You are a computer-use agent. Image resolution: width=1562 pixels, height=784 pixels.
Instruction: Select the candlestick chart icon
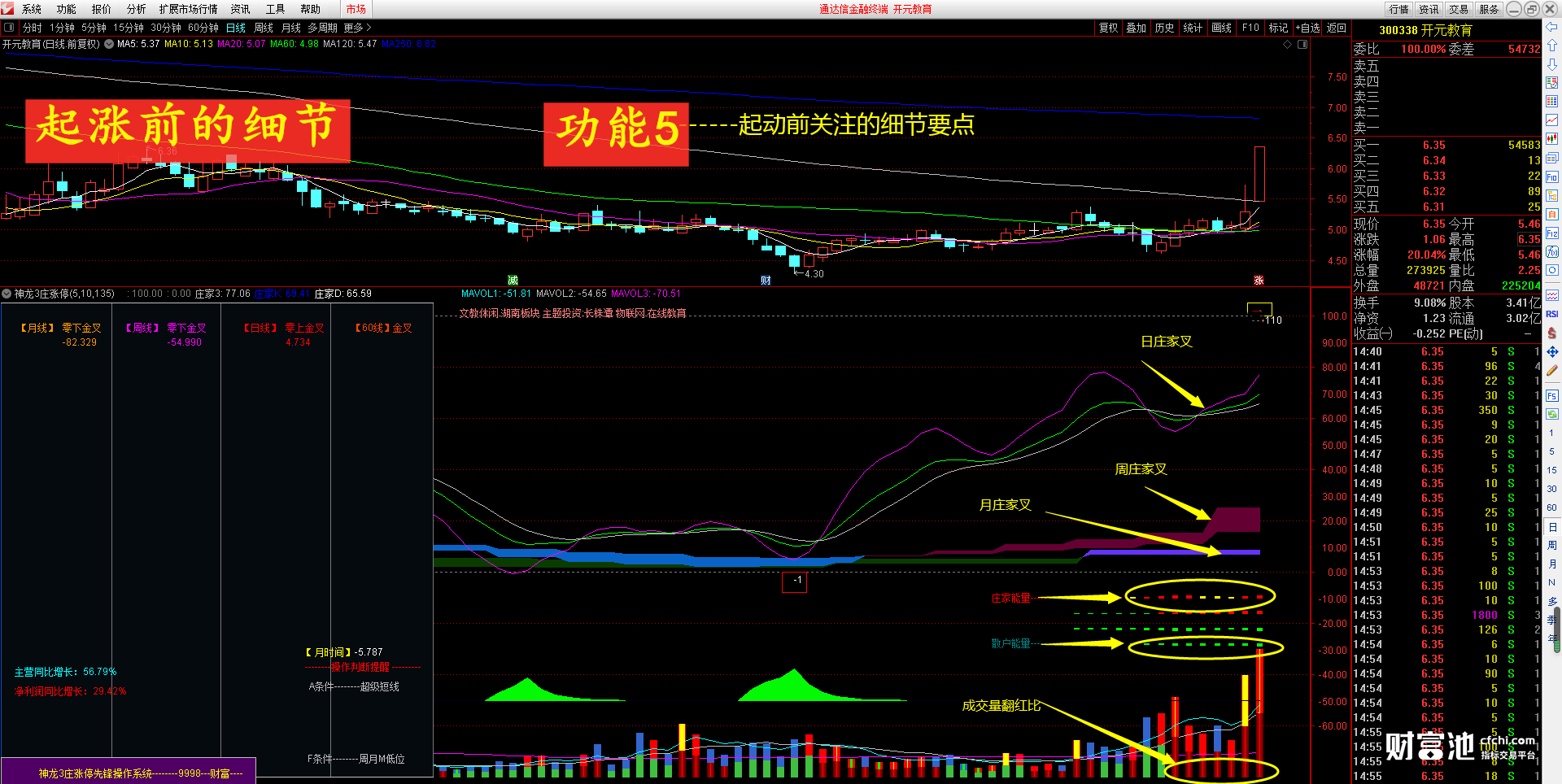tap(1552, 138)
